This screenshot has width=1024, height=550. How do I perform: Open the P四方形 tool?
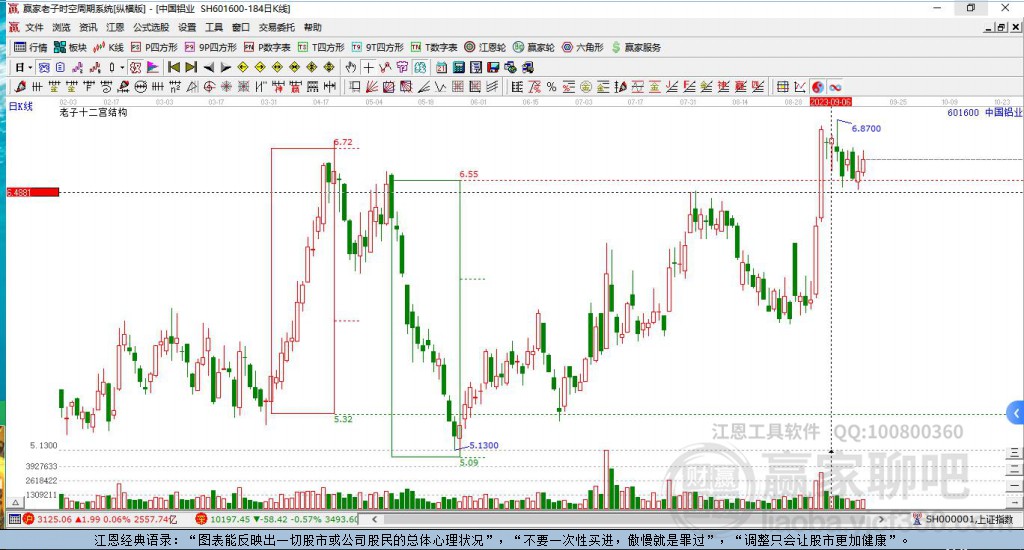(154, 47)
